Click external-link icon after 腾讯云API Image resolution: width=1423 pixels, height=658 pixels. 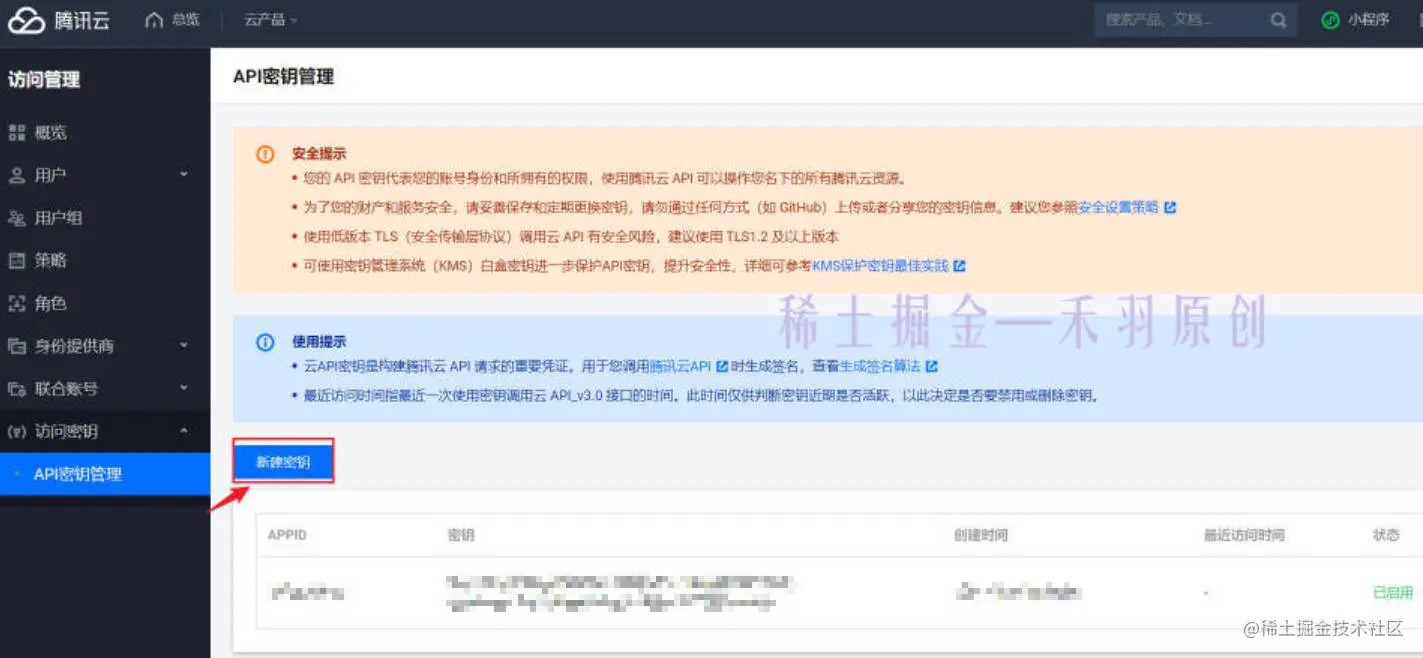pyautogui.click(x=721, y=367)
